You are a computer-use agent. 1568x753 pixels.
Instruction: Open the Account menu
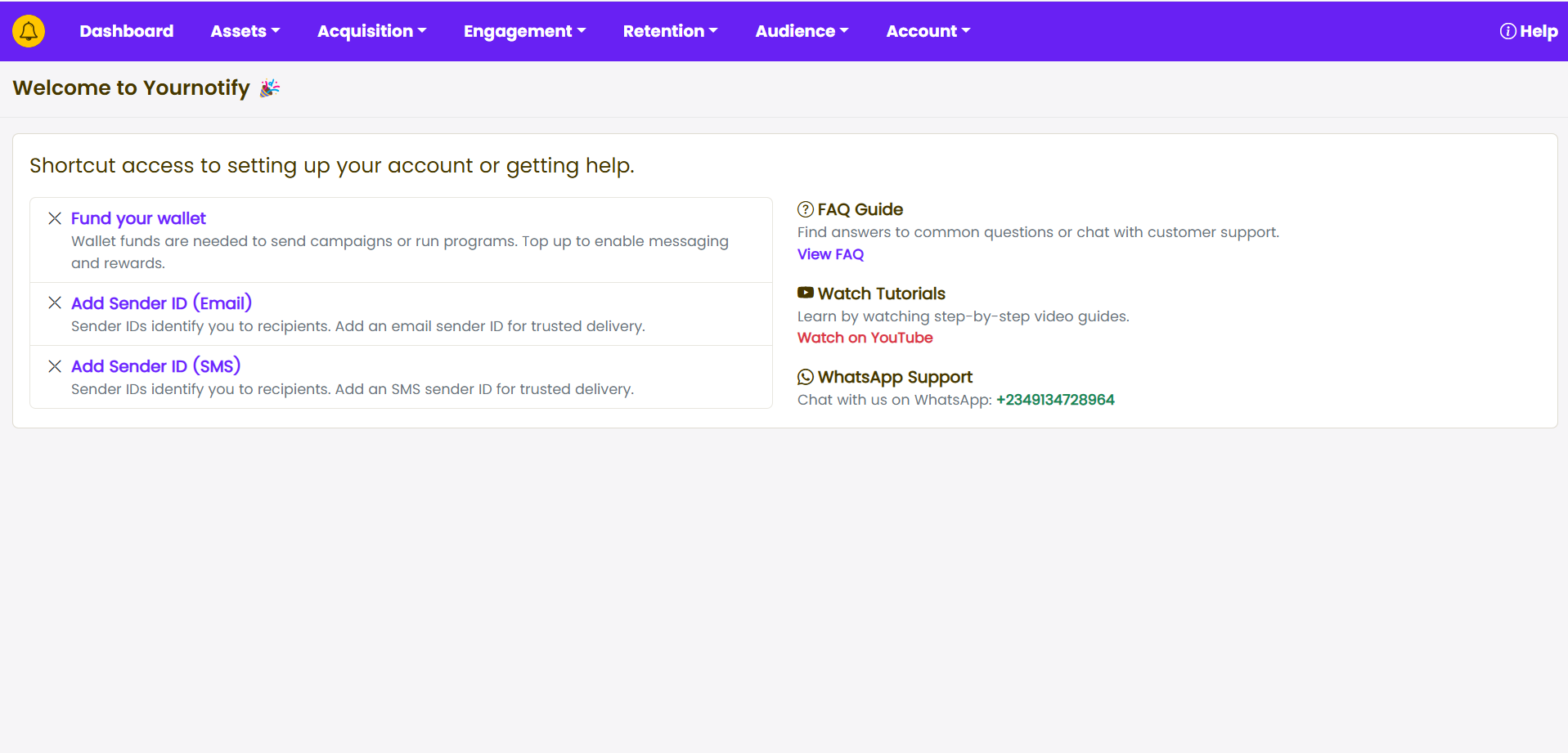(928, 31)
